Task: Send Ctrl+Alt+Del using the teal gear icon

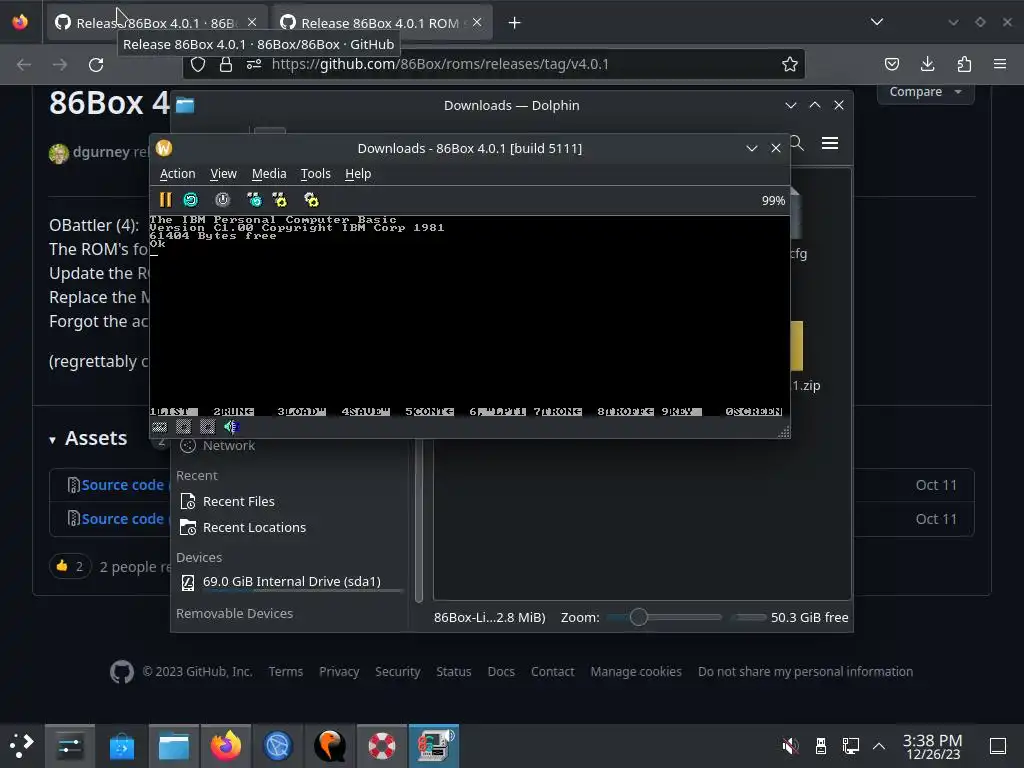Action: [x=254, y=200]
